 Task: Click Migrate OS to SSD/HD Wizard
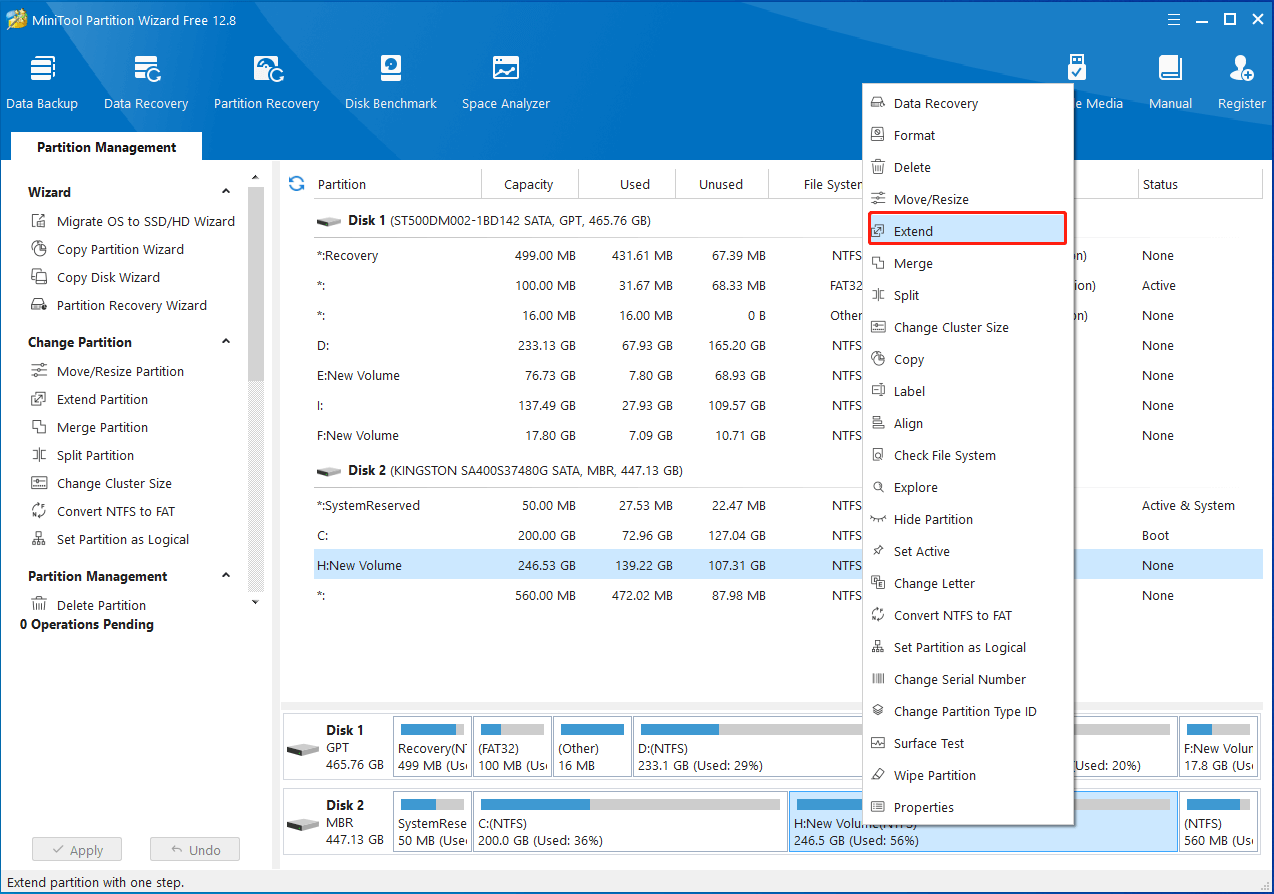click(145, 221)
